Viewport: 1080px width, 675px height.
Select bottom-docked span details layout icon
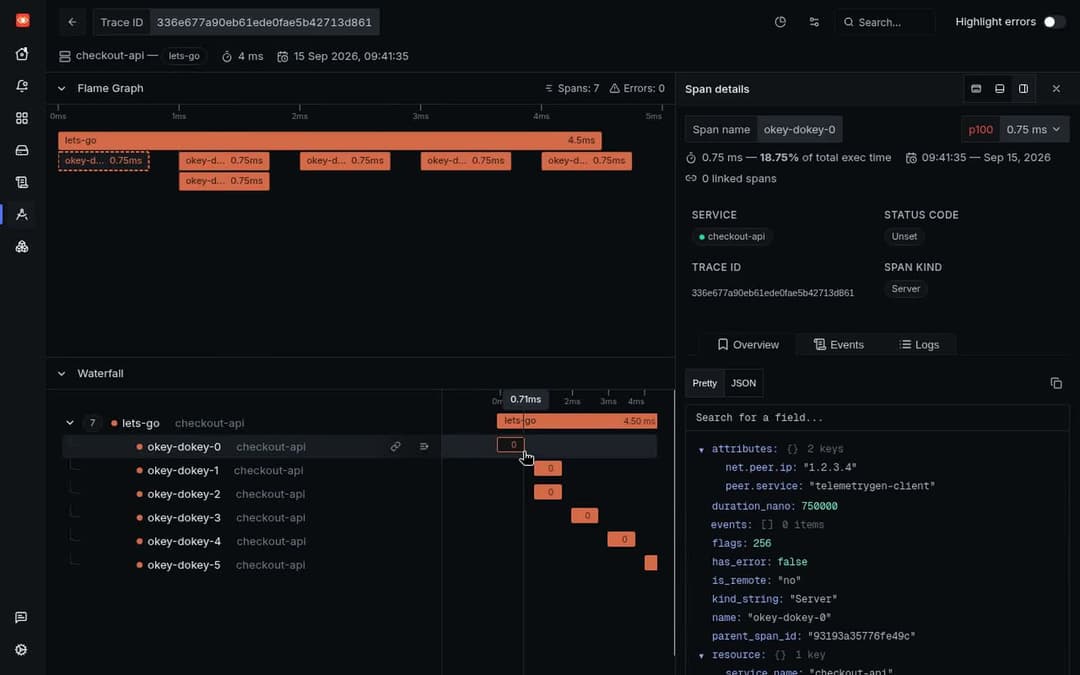click(999, 89)
